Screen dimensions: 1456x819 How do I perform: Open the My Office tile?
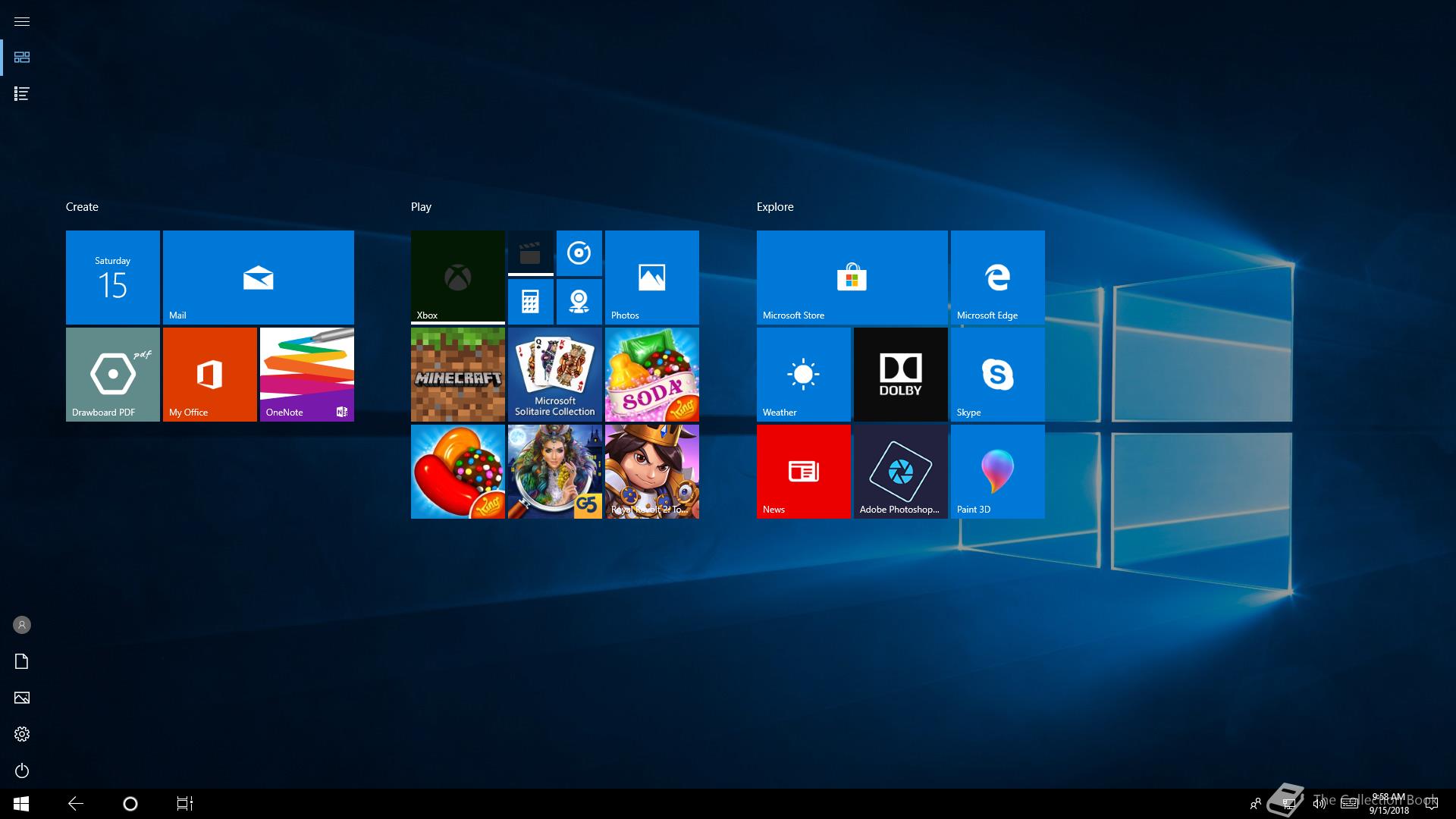(x=210, y=375)
